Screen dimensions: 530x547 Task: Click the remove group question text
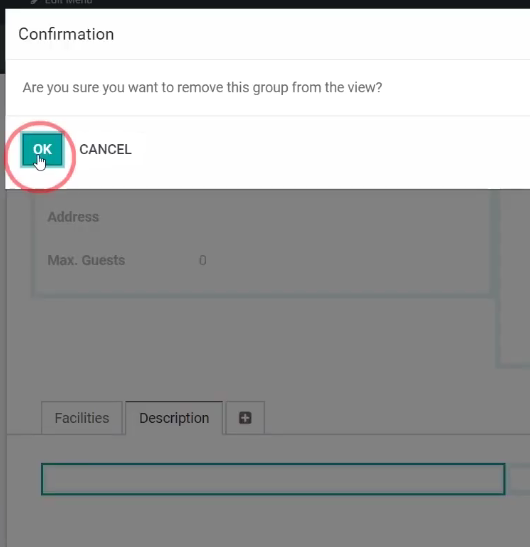(202, 87)
